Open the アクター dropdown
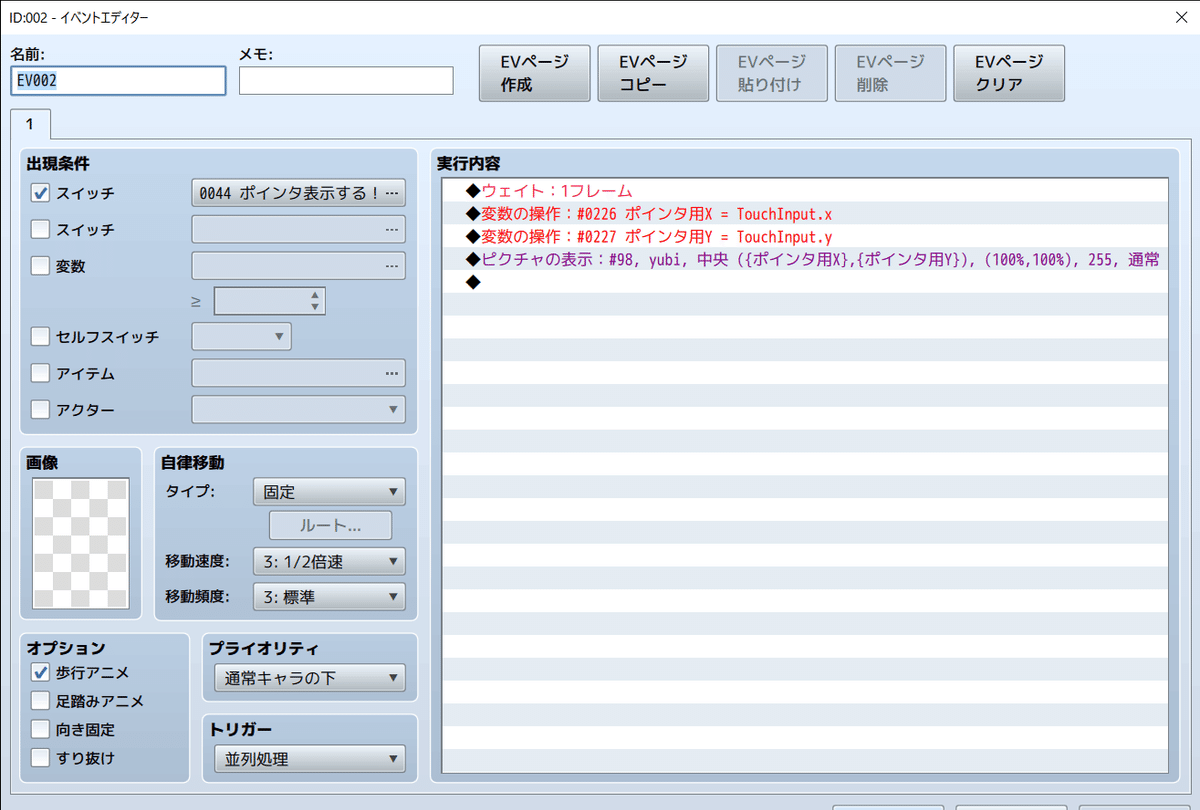Image resolution: width=1200 pixels, height=810 pixels. point(298,409)
